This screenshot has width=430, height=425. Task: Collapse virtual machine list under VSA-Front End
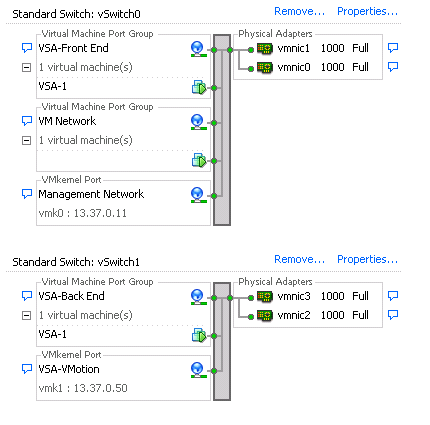(26, 68)
